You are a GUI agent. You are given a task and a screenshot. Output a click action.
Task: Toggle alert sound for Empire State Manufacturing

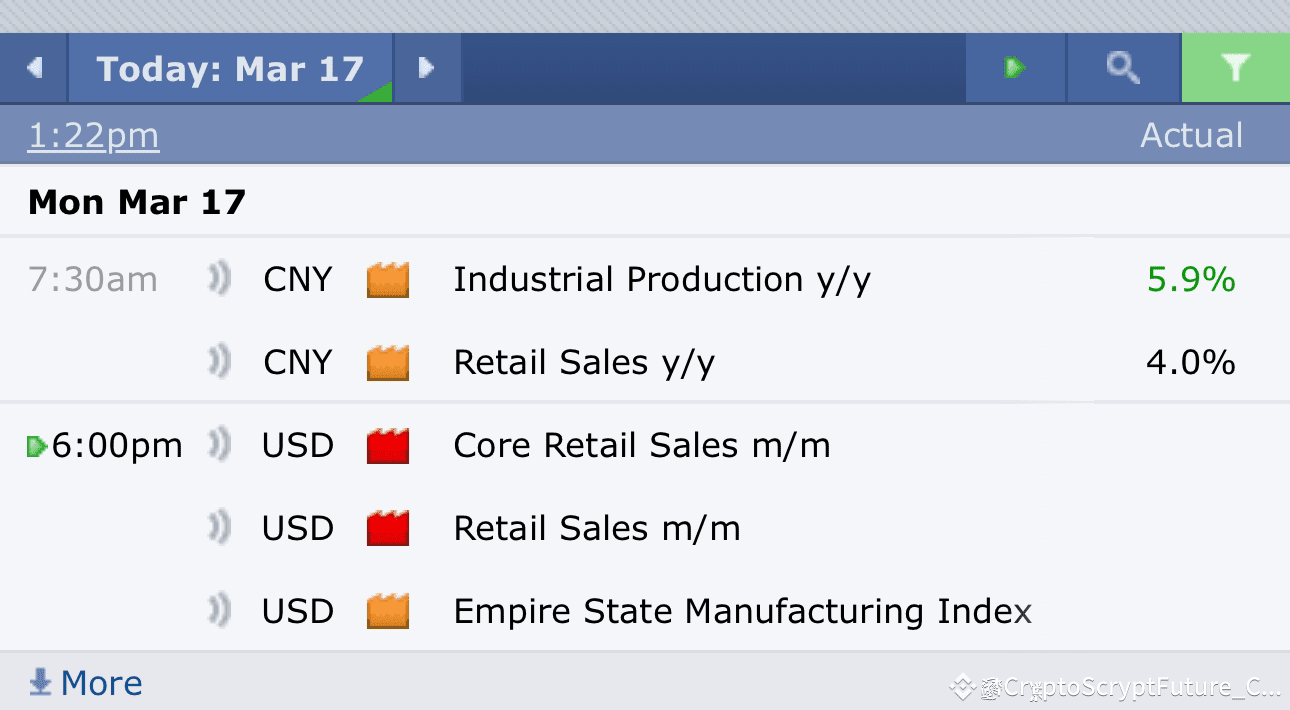(x=219, y=611)
